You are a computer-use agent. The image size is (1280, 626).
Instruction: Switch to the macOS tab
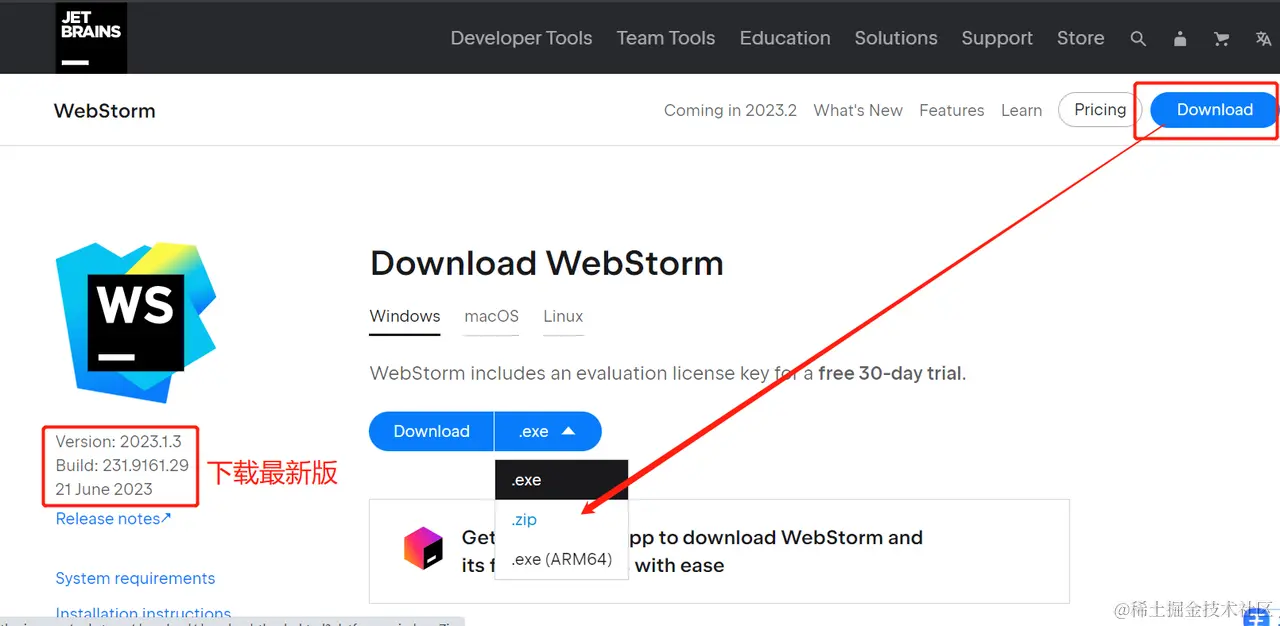[x=492, y=316]
